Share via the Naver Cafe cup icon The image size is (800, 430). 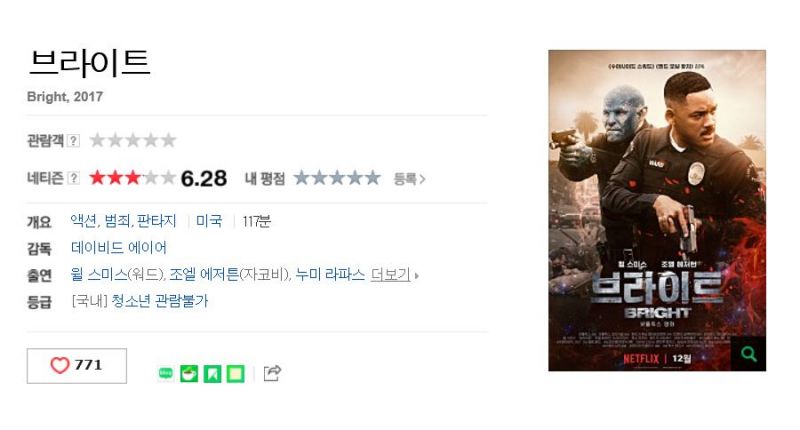pos(189,373)
